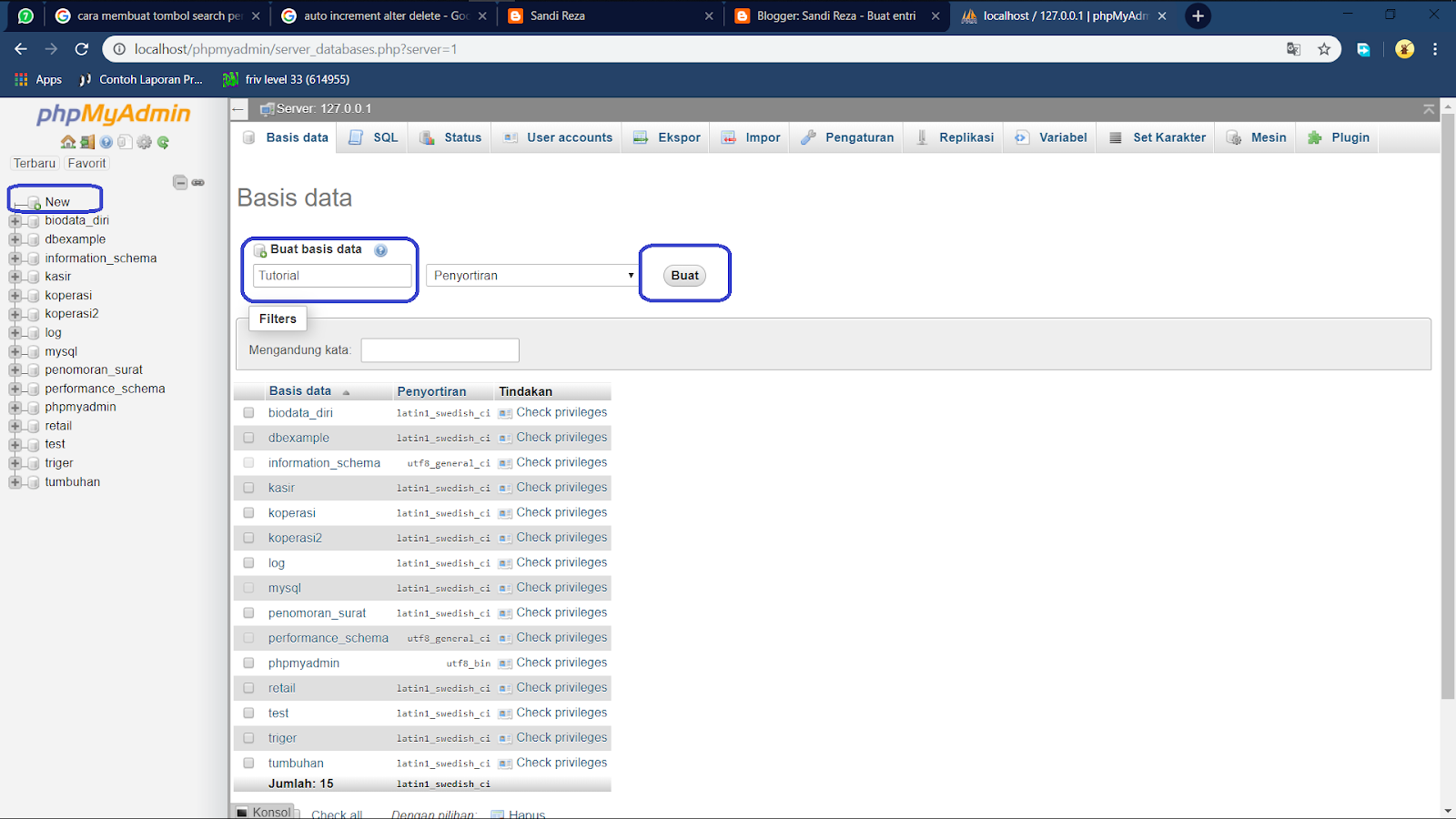Tick the checkbox beside mysql database
This screenshot has width=1456, height=819.
[248, 588]
